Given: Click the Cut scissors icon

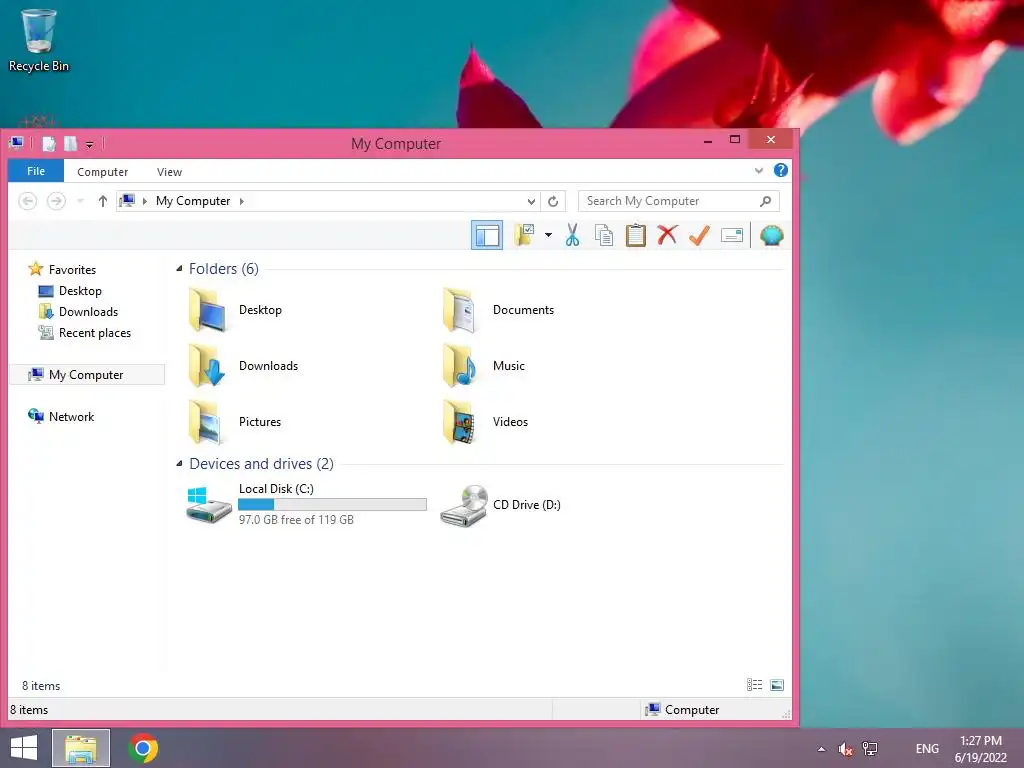Looking at the screenshot, I should pos(573,235).
